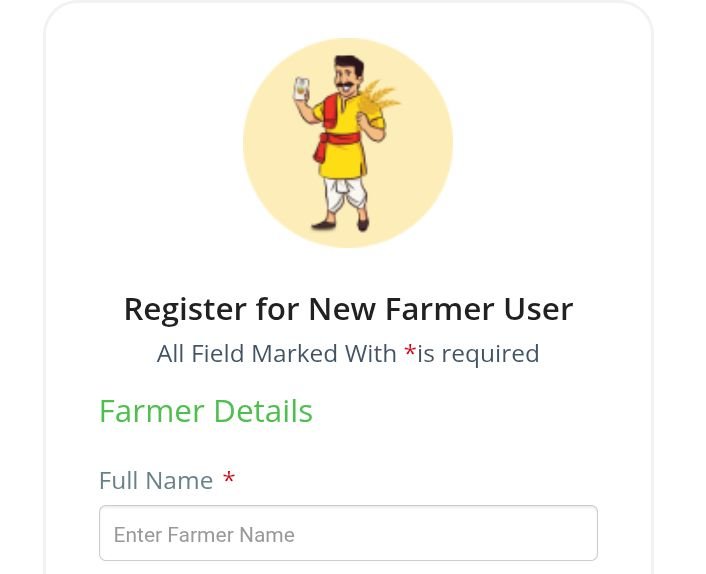Click the "is required" text

click(x=479, y=354)
